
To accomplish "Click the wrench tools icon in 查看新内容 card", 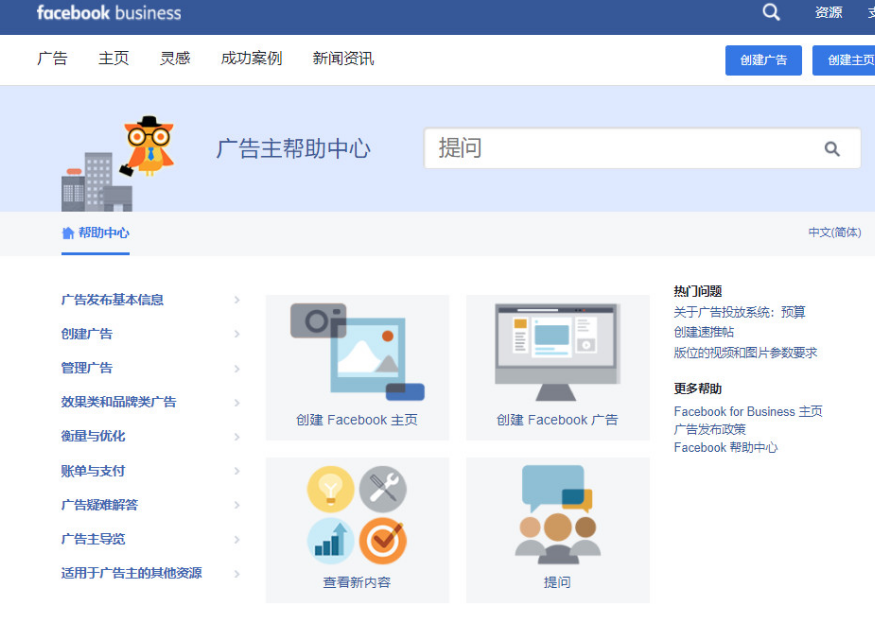I will pyautogui.click(x=383, y=489).
